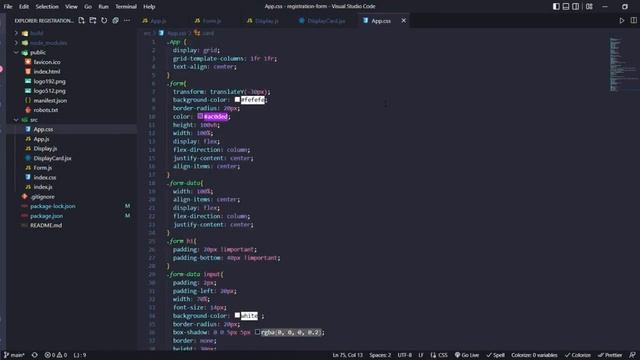
Task: Toggle bottom panel layout icon
Action: (x=566, y=7)
